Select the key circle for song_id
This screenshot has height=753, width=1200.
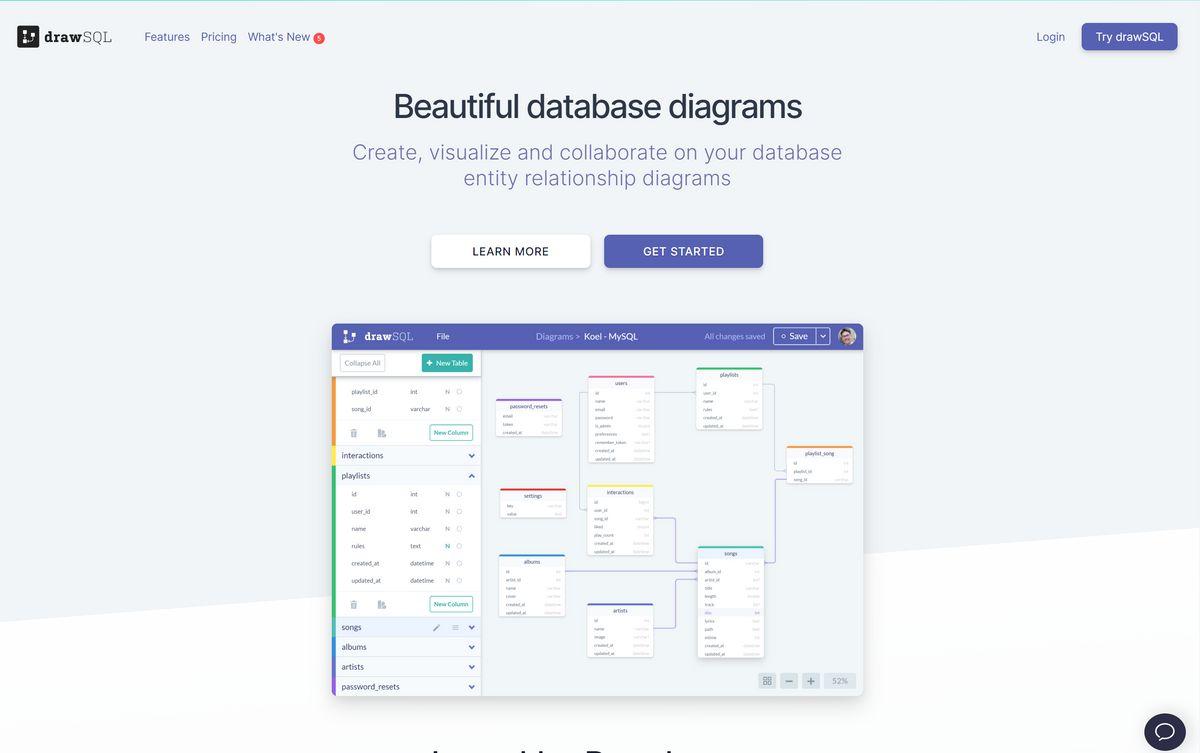[x=459, y=409]
